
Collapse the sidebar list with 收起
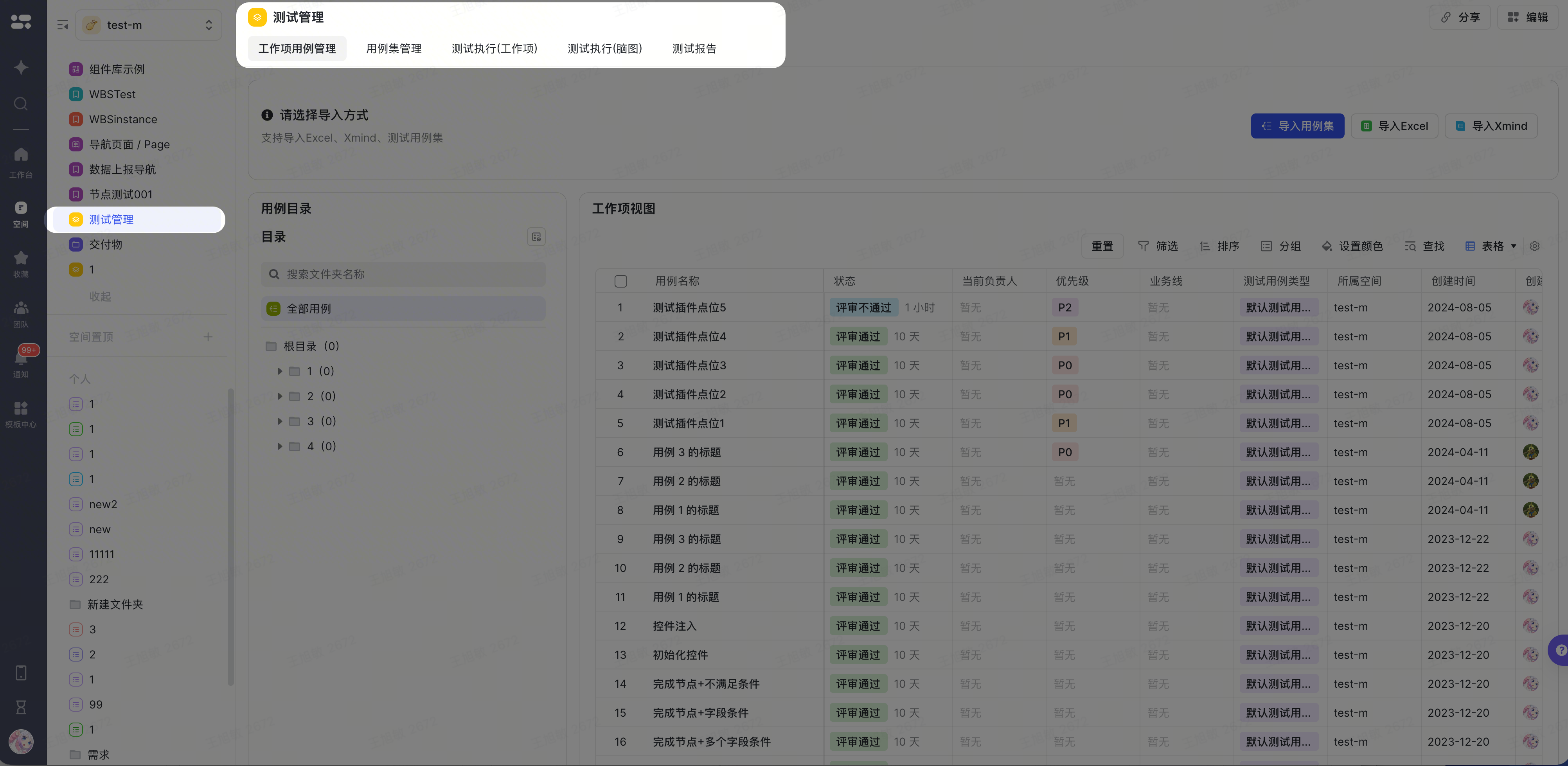100,297
